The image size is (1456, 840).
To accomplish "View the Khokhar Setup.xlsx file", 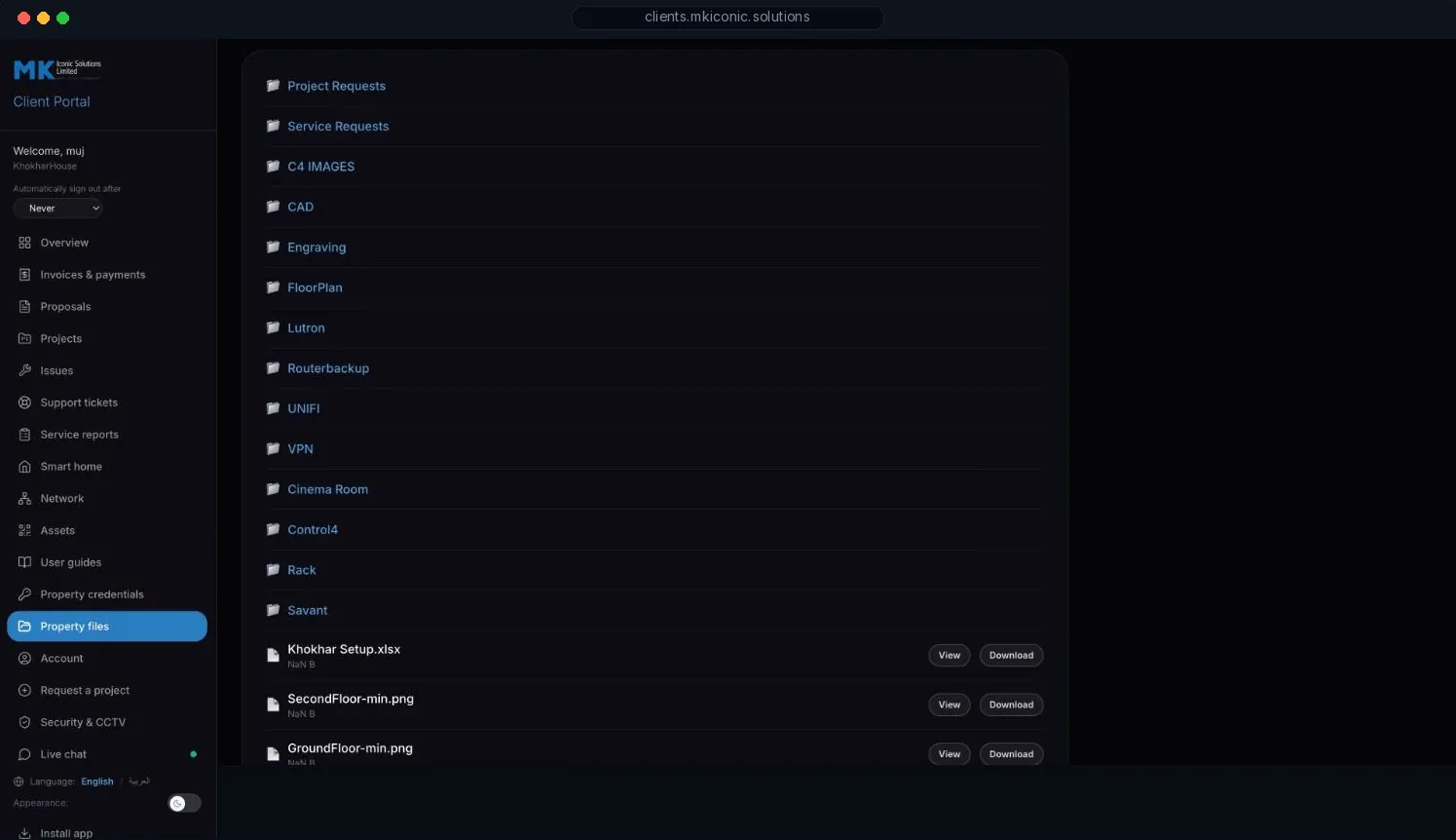I will [x=950, y=656].
